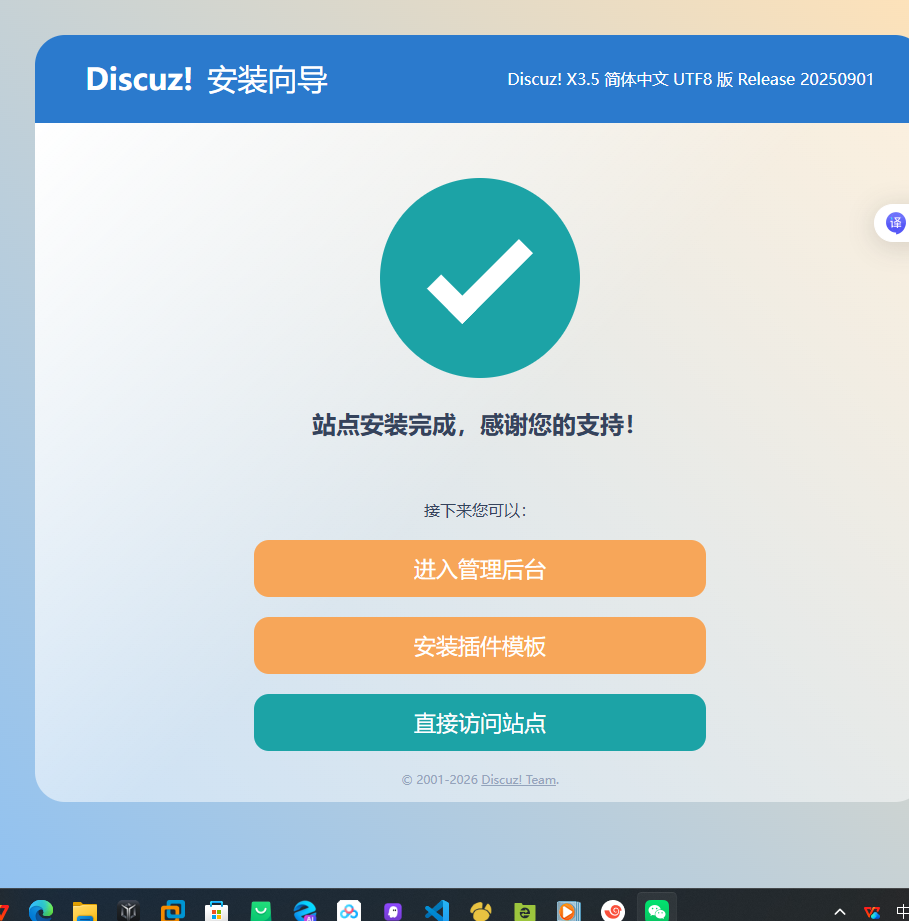909x921 pixels.
Task: Click the large green checkmark success icon
Action: [x=480, y=278]
